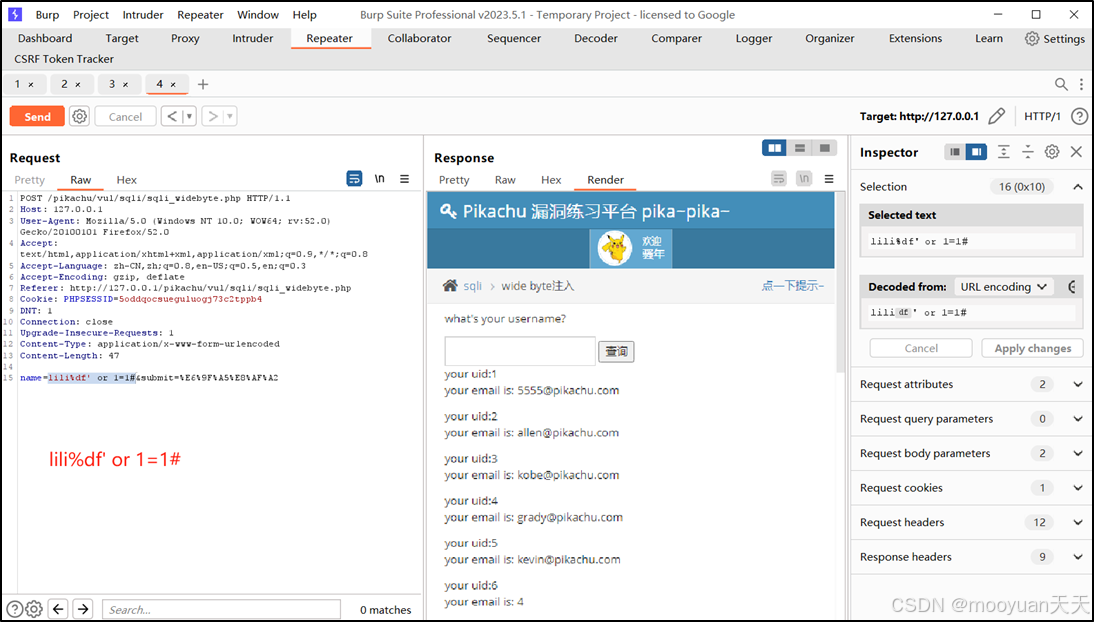Screen dimensions: 1094x622
Task: Expand all Inspector sections icon
Action: coord(1003,151)
